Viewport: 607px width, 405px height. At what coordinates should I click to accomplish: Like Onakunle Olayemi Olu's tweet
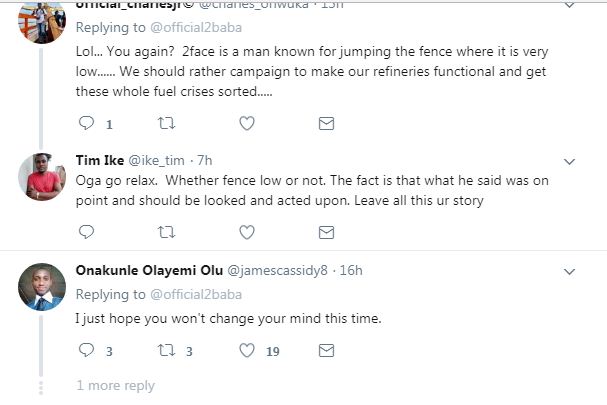(x=246, y=350)
